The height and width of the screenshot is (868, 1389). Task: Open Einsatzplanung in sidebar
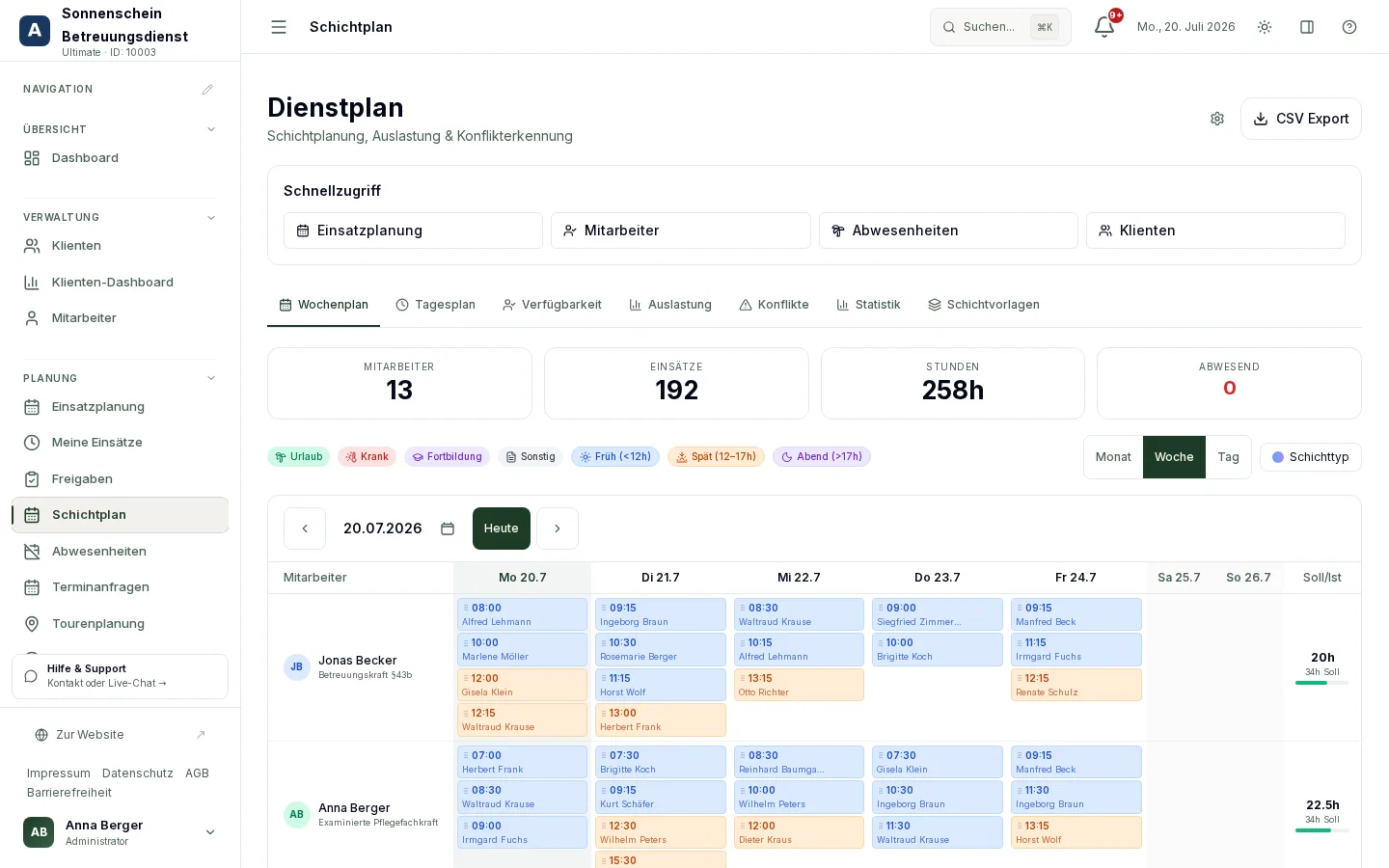click(120, 407)
